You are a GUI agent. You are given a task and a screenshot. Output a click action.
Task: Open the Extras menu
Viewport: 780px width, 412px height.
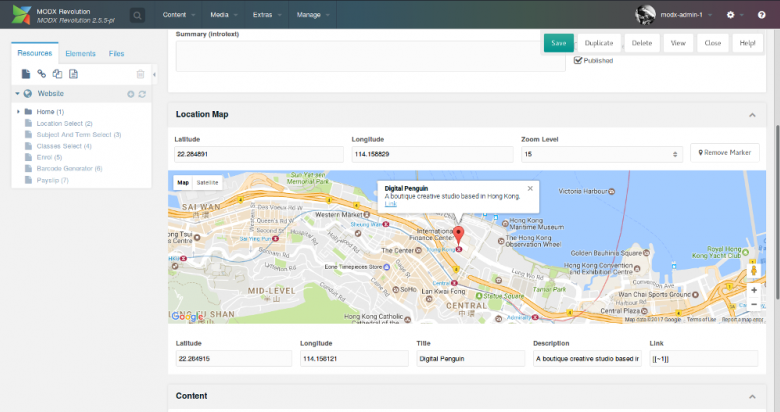click(x=267, y=15)
